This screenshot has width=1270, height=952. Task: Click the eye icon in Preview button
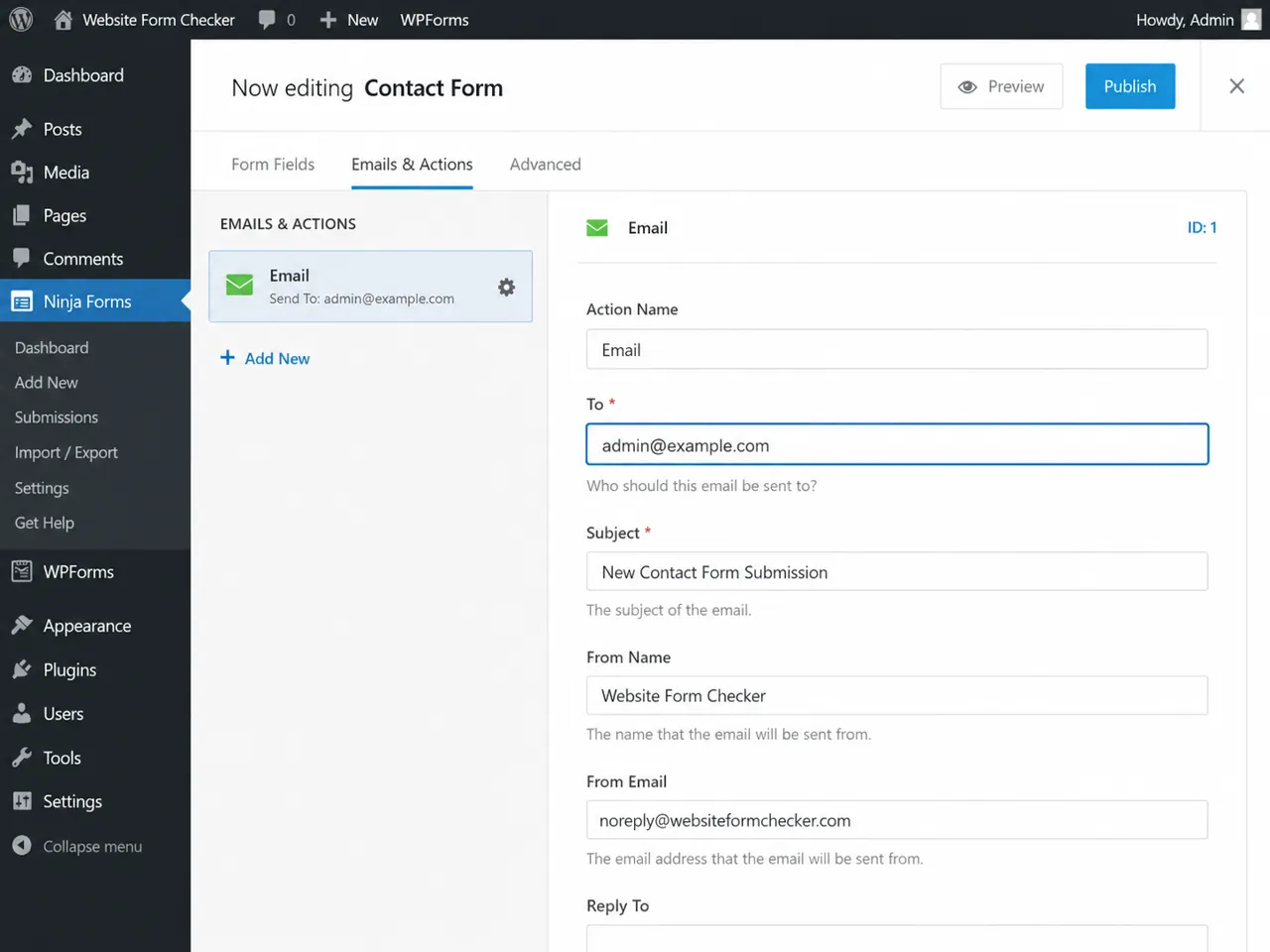click(x=967, y=87)
